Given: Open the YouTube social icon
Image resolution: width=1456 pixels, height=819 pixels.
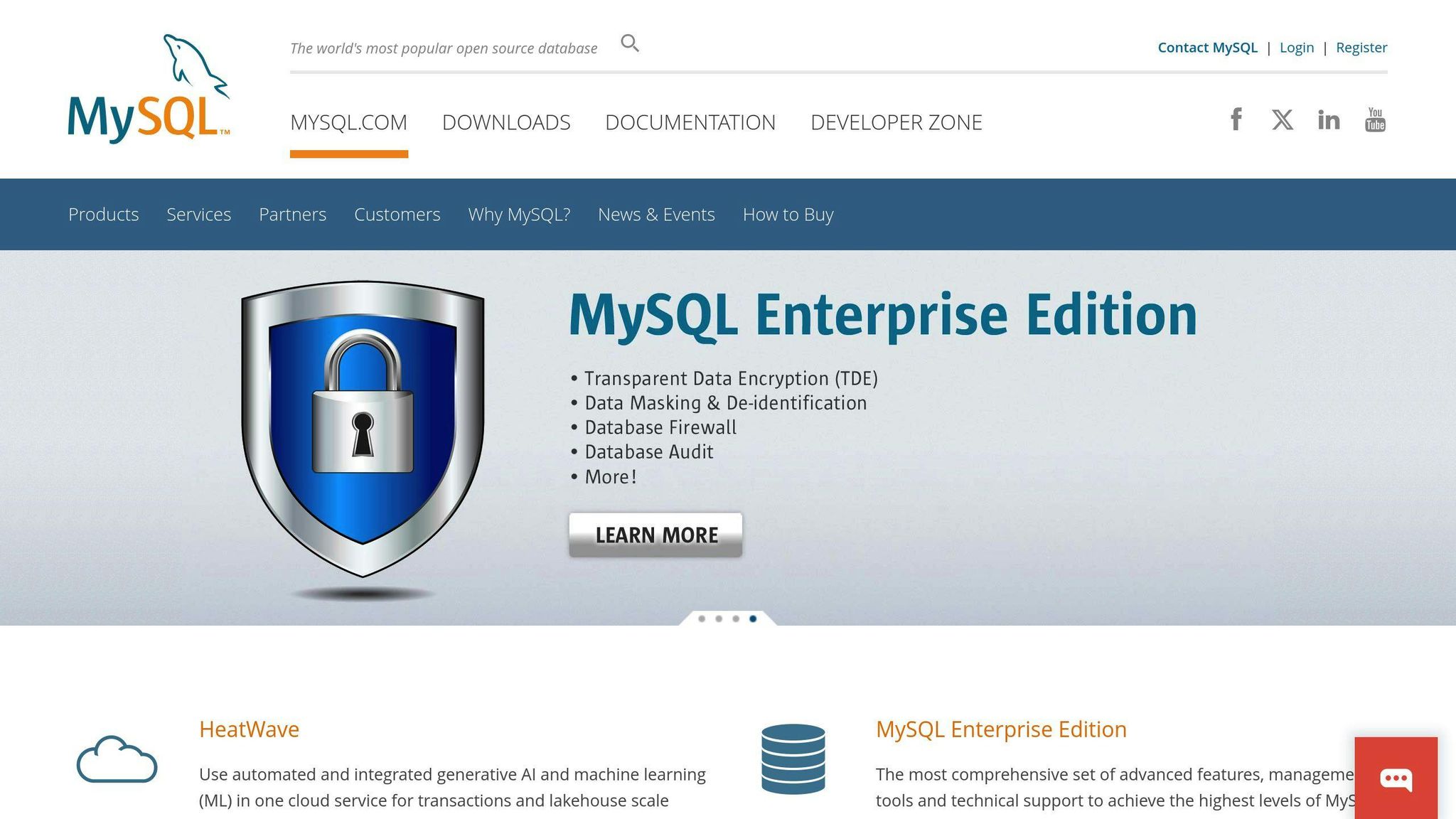Looking at the screenshot, I should pyautogui.click(x=1375, y=119).
